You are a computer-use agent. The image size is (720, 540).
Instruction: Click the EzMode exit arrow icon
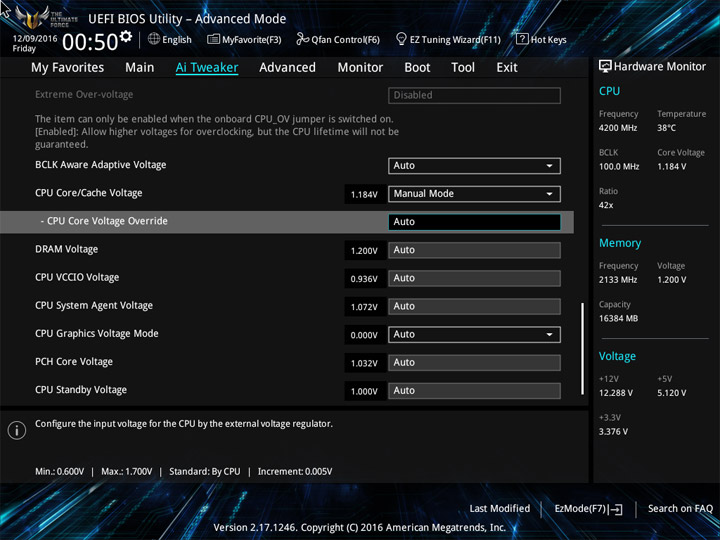616,509
